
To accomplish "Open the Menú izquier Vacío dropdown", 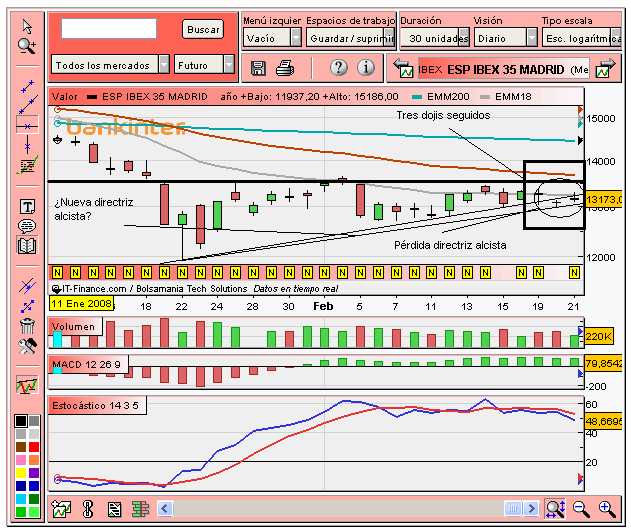I will click(x=272, y=38).
